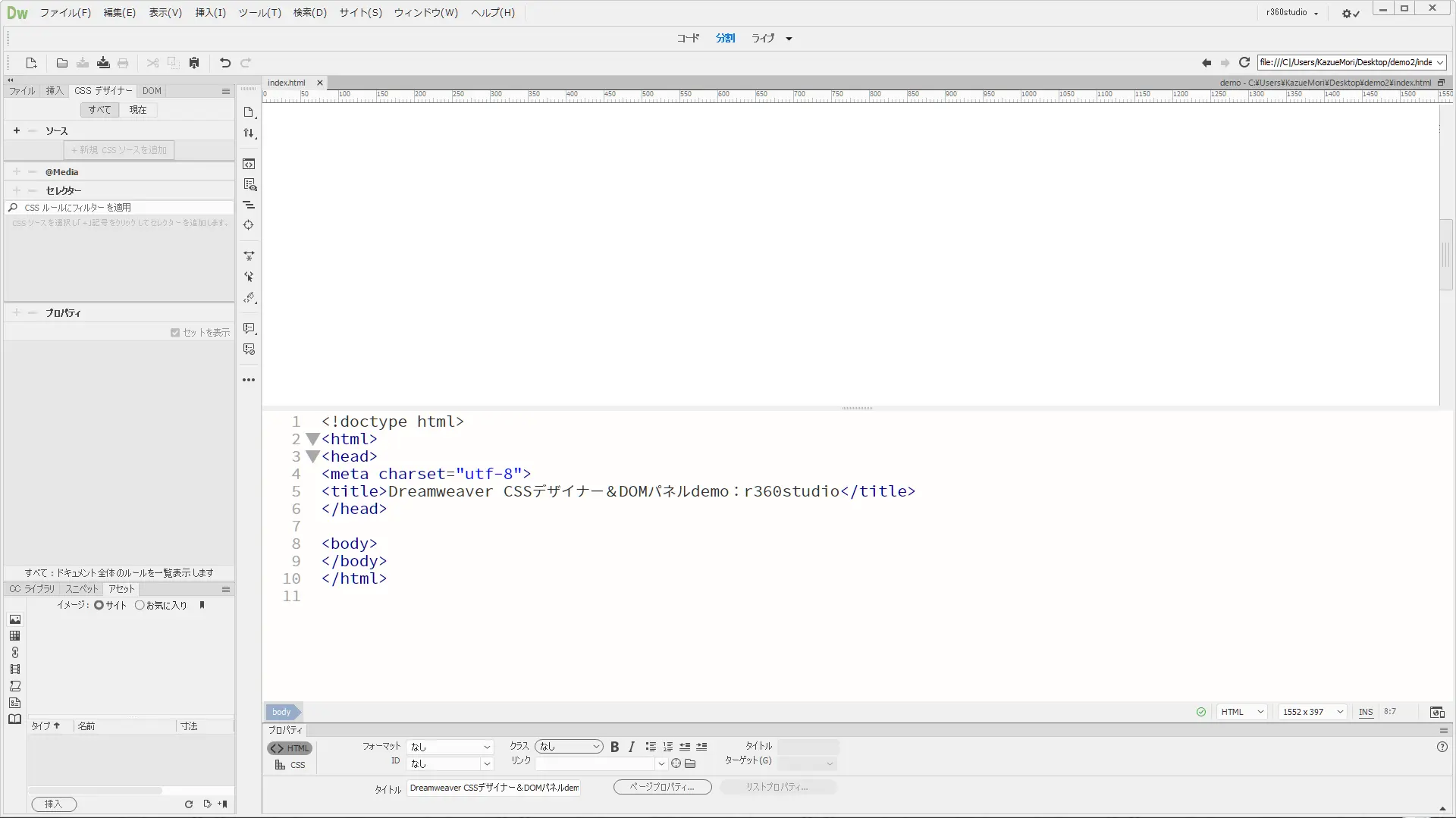Click the Edit asset pencil icon
Image resolution: width=1456 pixels, height=818 pixels.
pos(207,804)
